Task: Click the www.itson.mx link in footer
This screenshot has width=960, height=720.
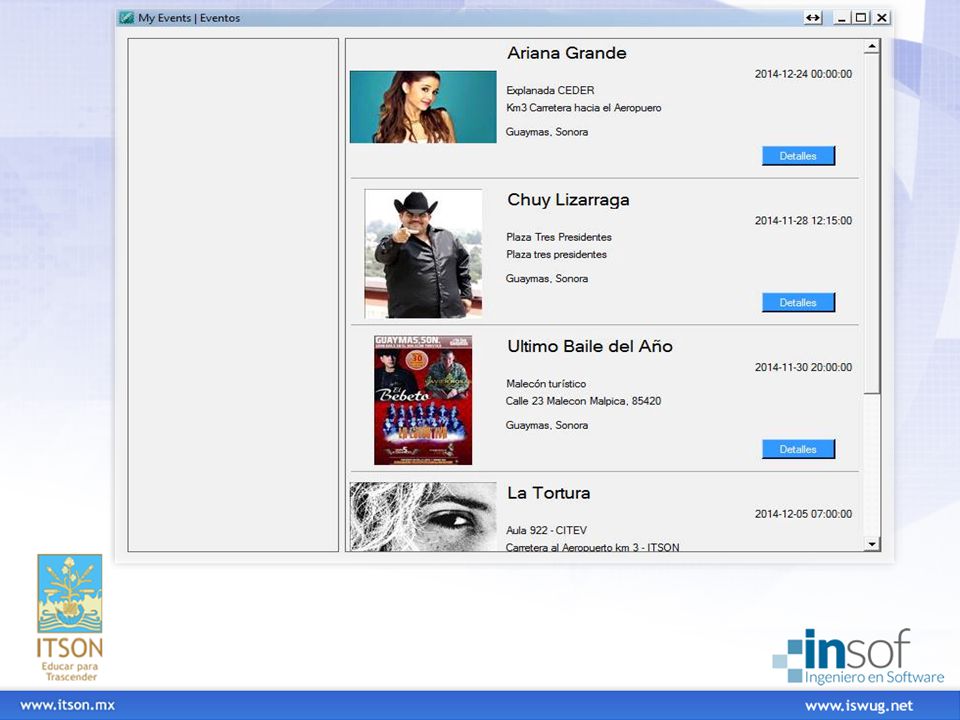Action: pyautogui.click(x=67, y=705)
